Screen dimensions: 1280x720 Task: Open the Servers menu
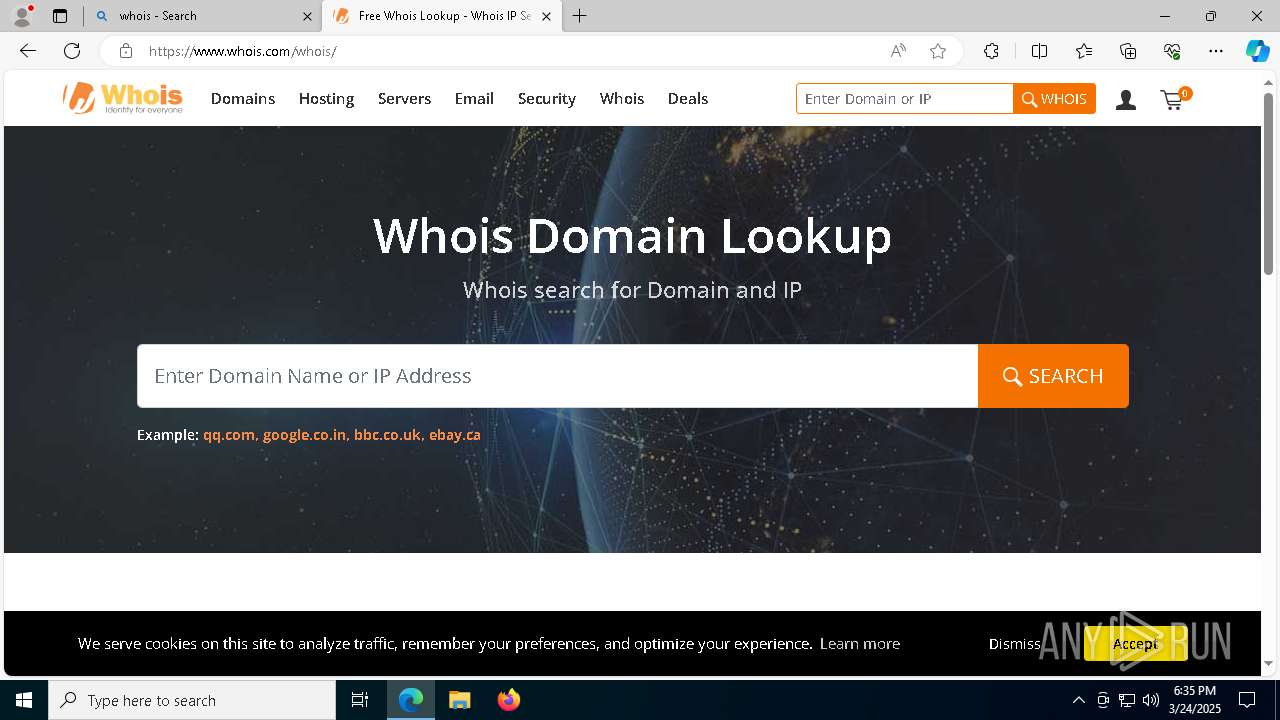404,98
